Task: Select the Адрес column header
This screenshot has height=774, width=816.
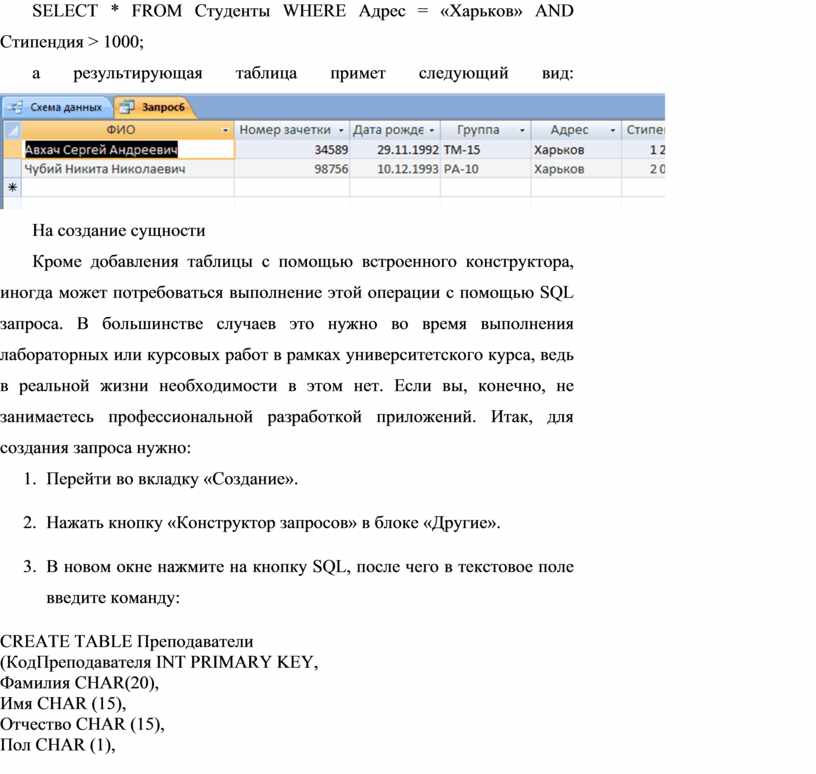Action: 576,130
